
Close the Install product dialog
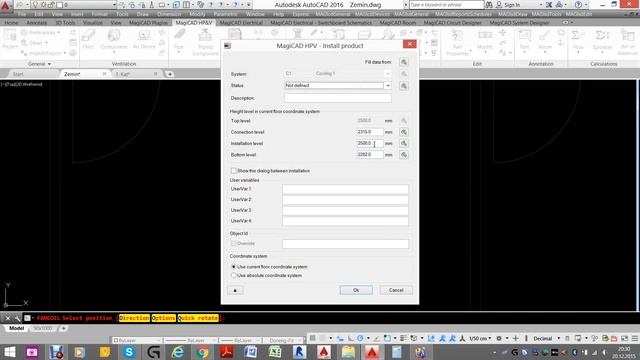(x=409, y=44)
